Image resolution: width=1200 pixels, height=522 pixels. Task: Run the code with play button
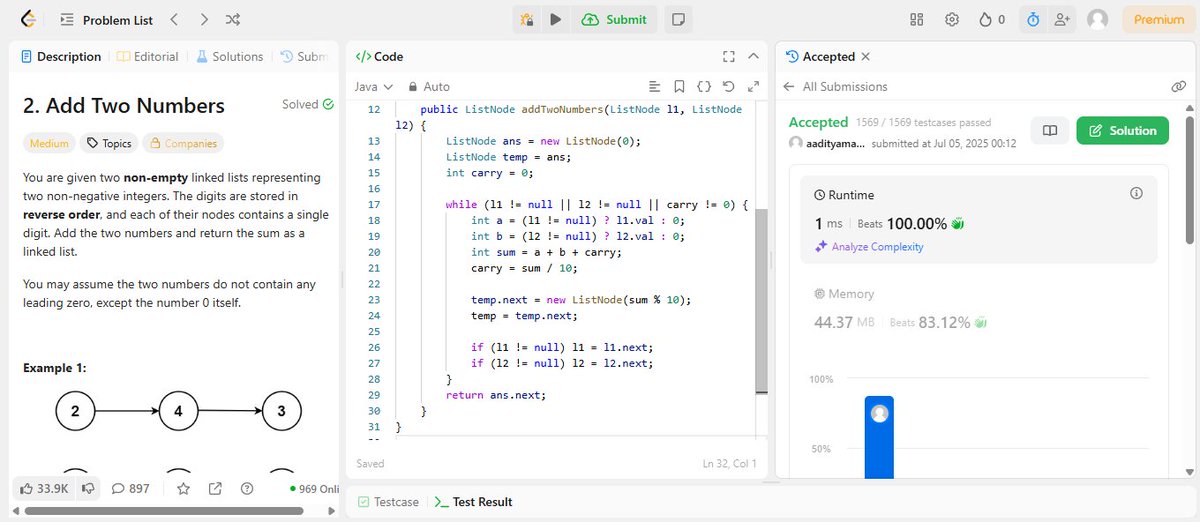(x=555, y=19)
